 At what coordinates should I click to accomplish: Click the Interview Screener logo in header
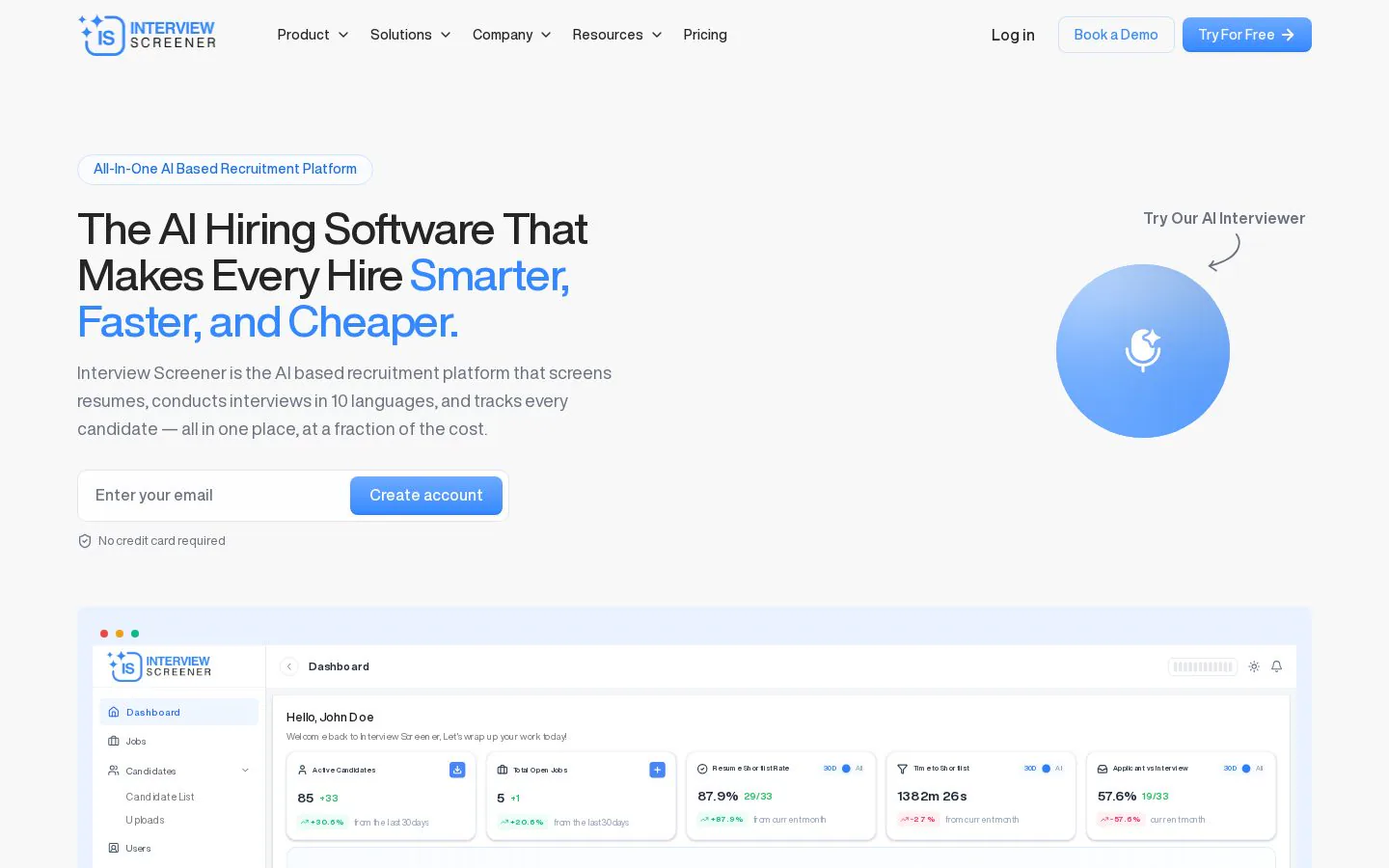click(147, 35)
